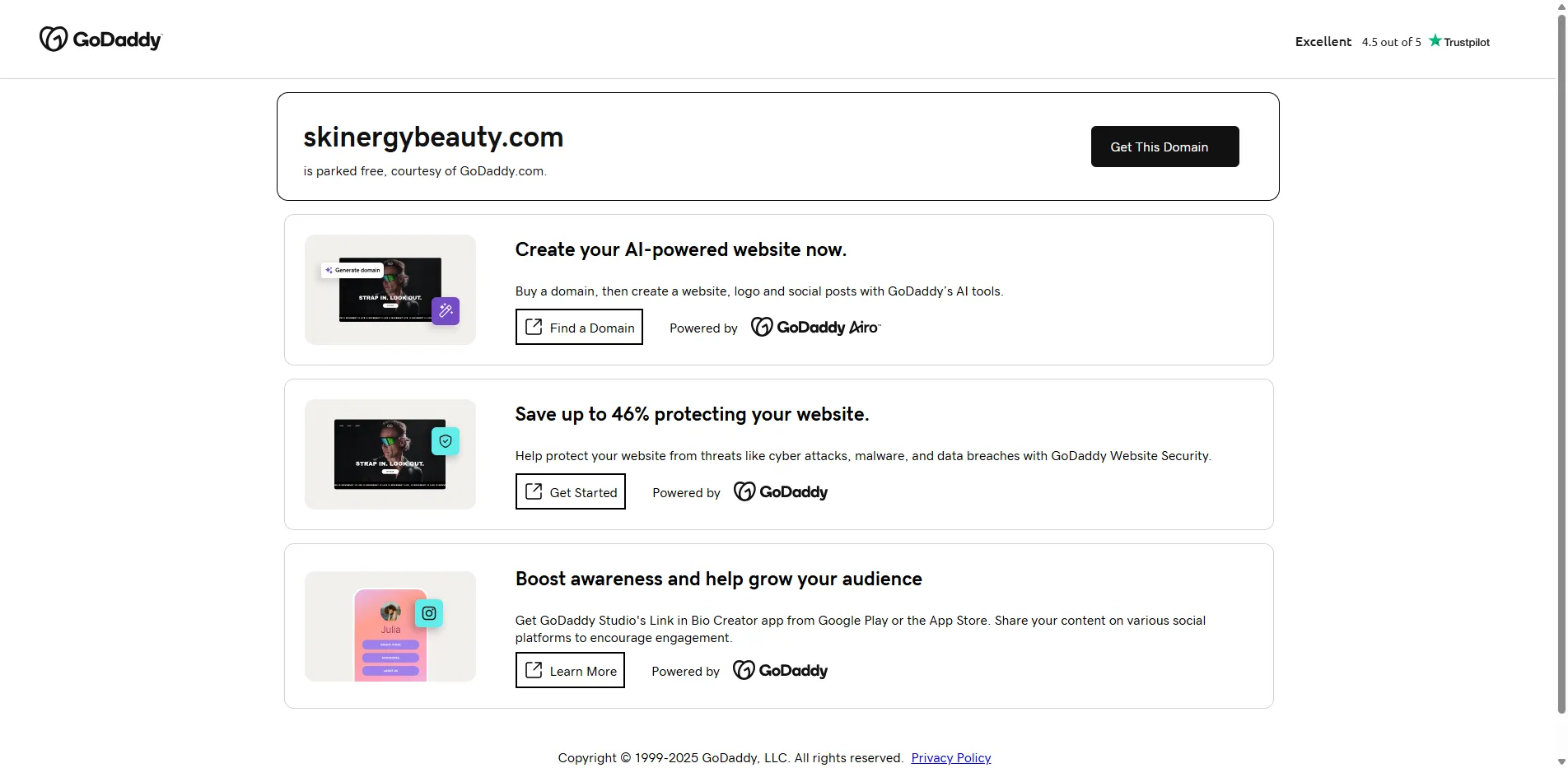Click the Instagram icon in the Link in Bio preview
The width and height of the screenshot is (1568, 768).
click(x=428, y=612)
